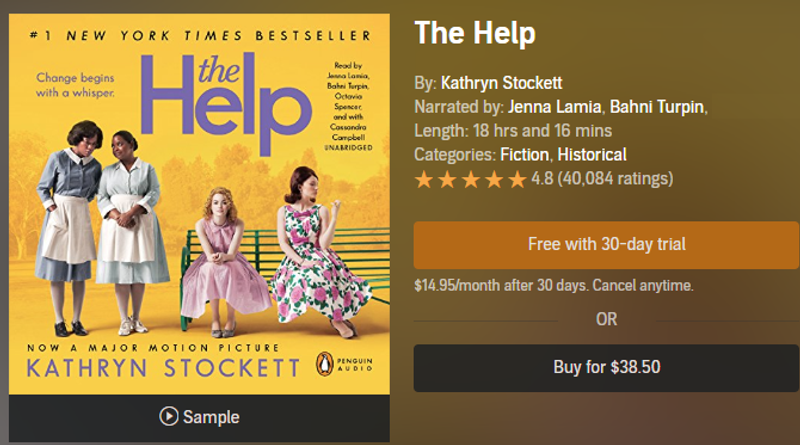Click the fourth rating star
This screenshot has width=800, height=445.
pos(493,180)
